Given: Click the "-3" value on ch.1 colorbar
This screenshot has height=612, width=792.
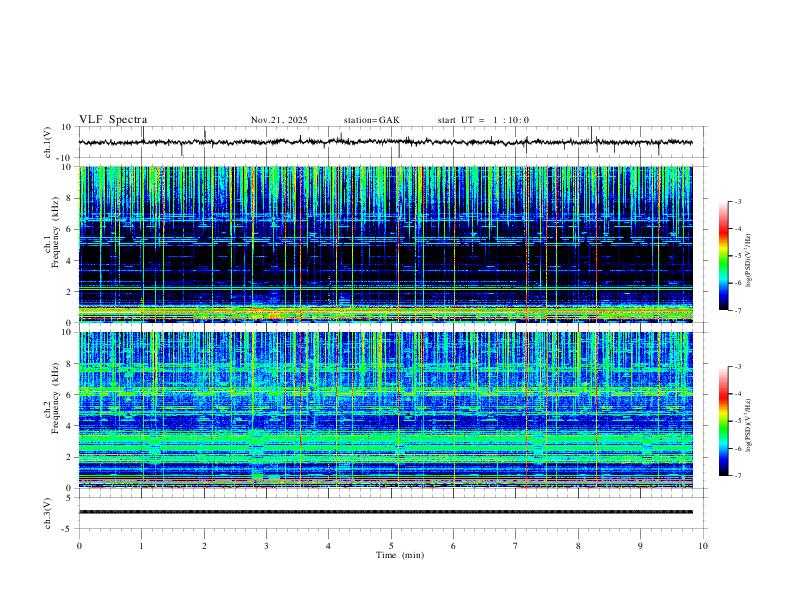Looking at the screenshot, I should tap(737, 201).
